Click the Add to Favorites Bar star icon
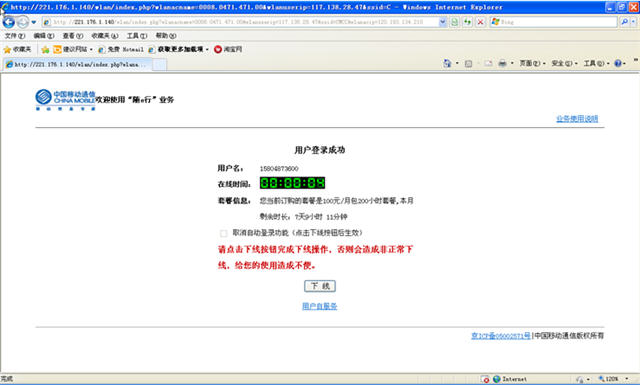This screenshot has height=385, width=640. 45,49
